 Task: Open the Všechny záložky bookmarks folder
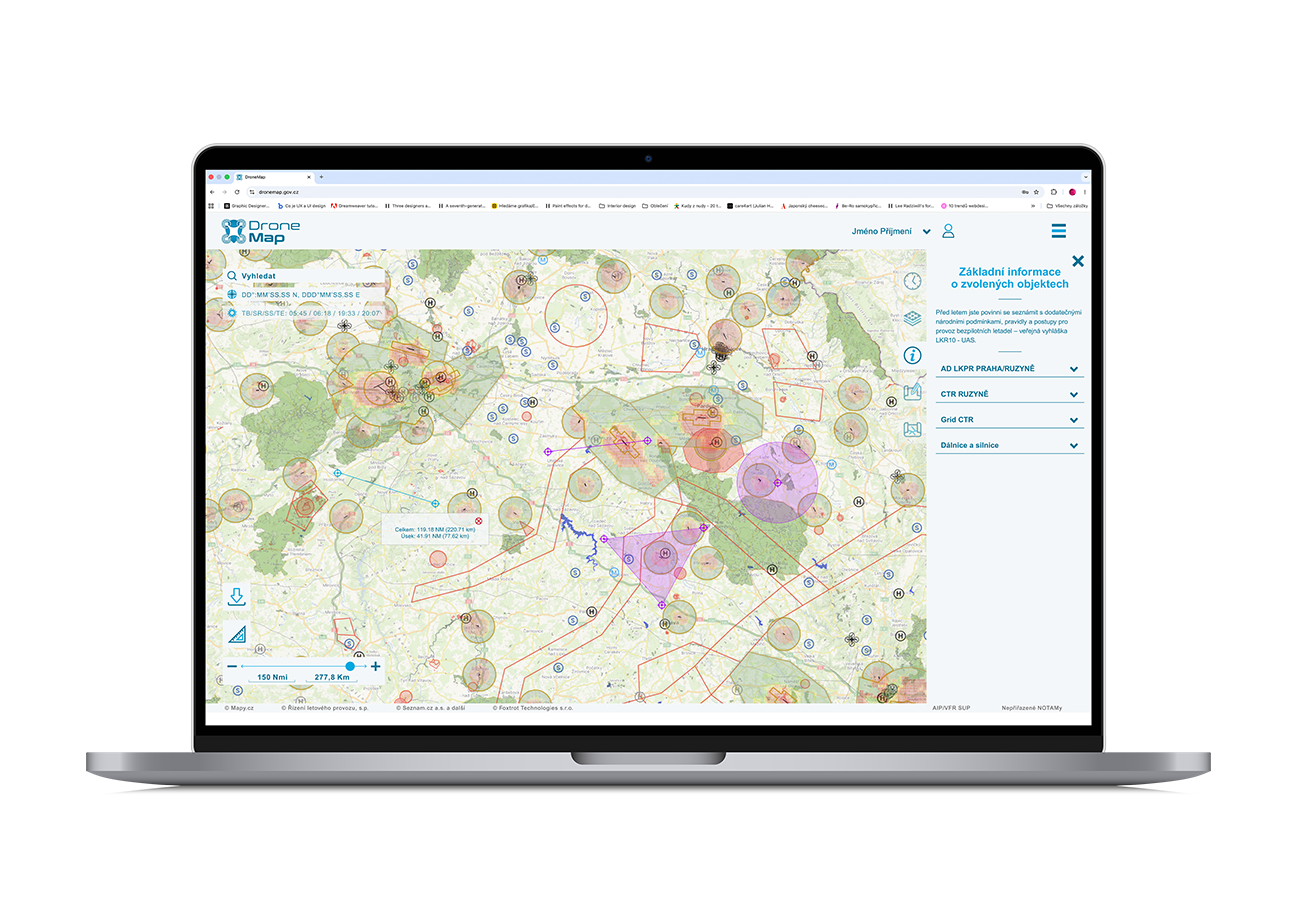click(x=1067, y=206)
